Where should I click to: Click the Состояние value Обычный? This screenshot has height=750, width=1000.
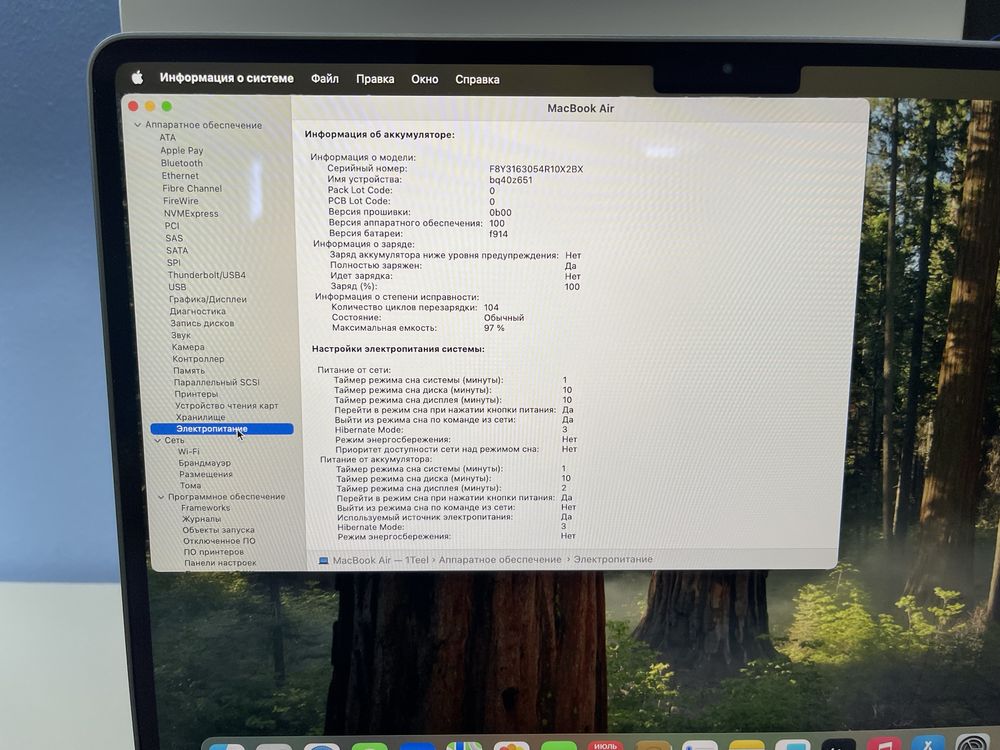[x=504, y=318]
